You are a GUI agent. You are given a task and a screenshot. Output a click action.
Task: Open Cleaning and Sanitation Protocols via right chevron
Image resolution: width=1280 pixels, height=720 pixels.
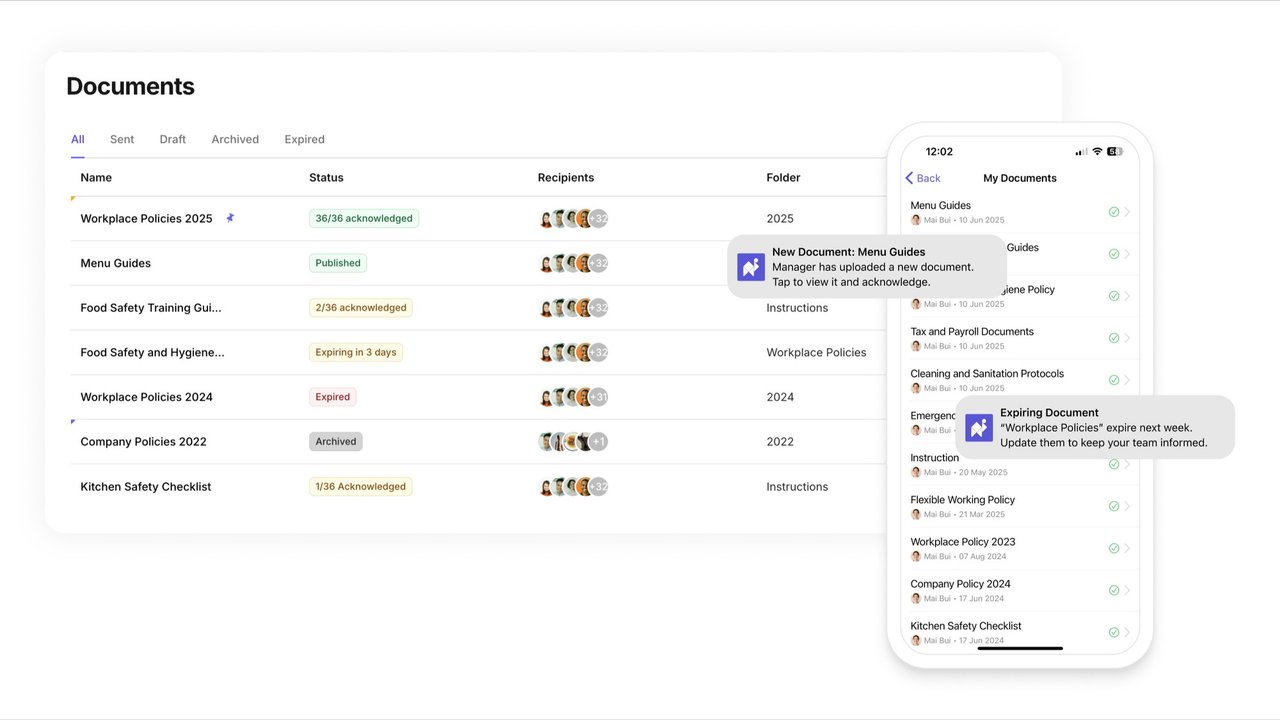pyautogui.click(x=1127, y=380)
